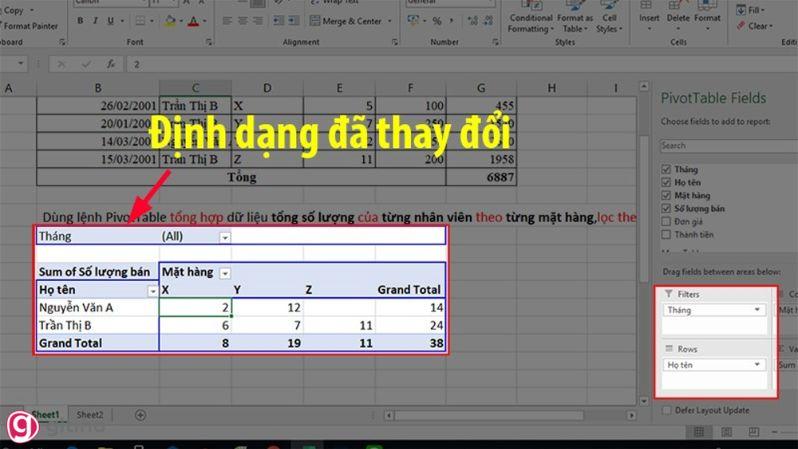Check Đơn giá field checkbox
798x449 pixels.
pyautogui.click(x=666, y=221)
